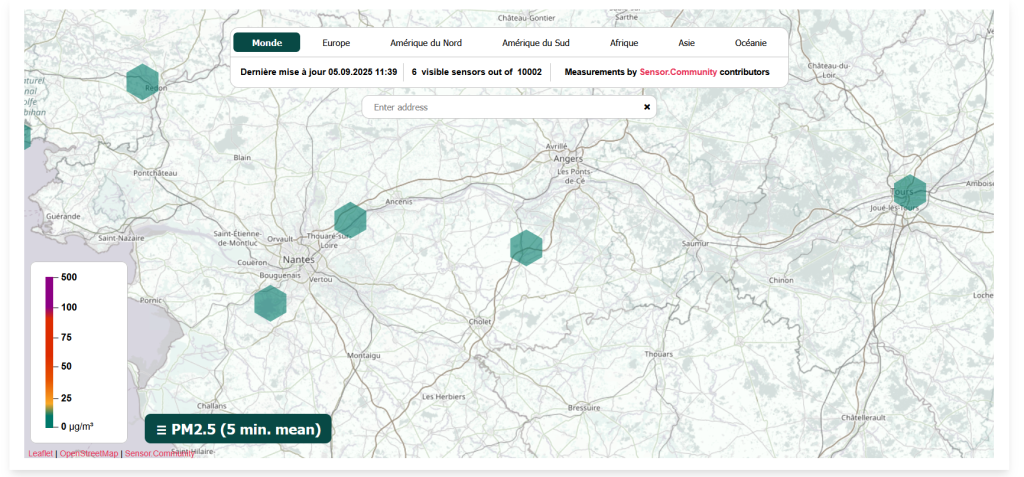Show the Océanie region tab
The height and width of the screenshot is (477, 1024).
click(x=750, y=43)
